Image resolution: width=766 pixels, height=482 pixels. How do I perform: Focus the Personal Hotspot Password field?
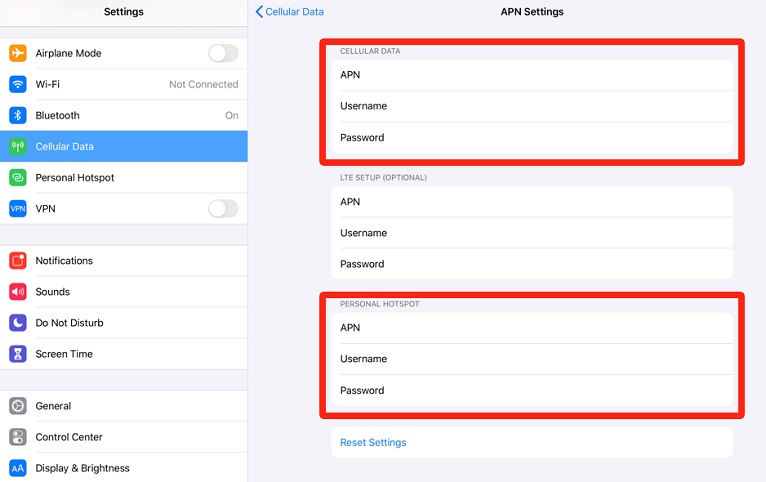pyautogui.click(x=532, y=390)
